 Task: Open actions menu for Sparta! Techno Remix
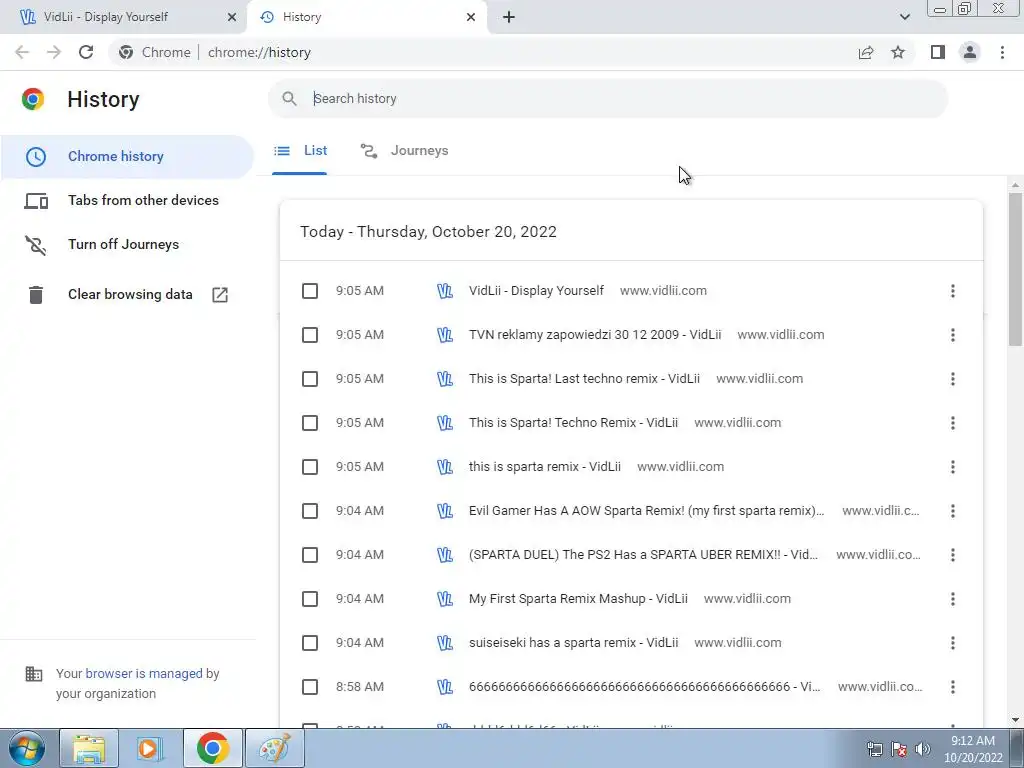click(953, 423)
